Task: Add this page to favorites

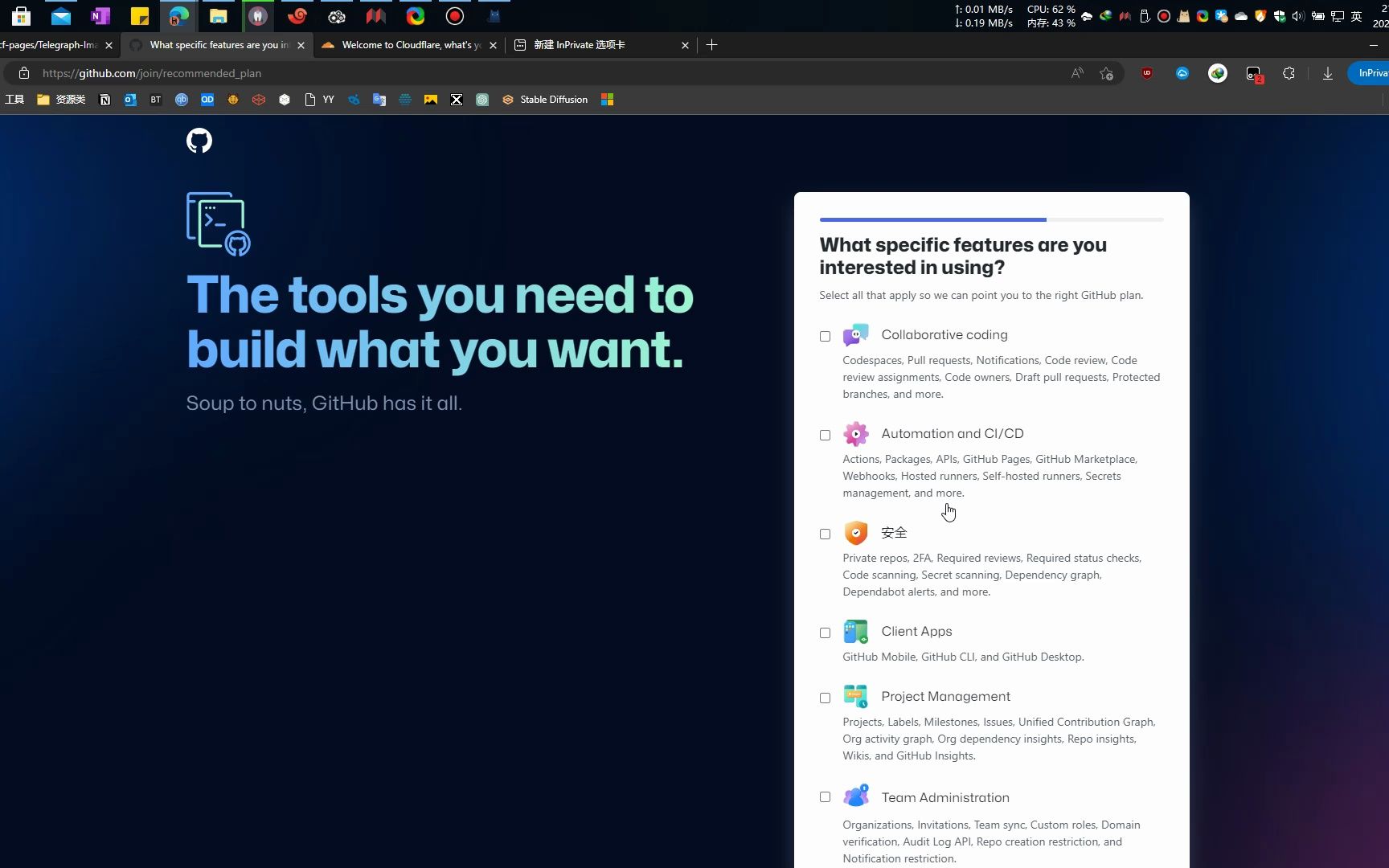Action: [1107, 73]
